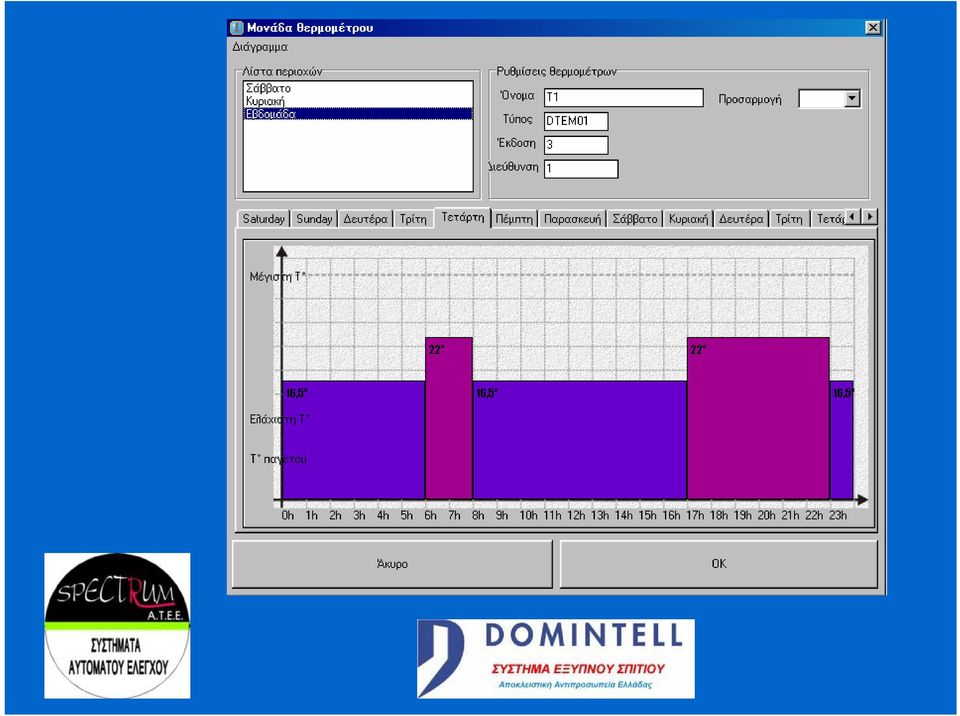
Task: Select the 16,5° block starting at 23h
Action: tap(841, 440)
